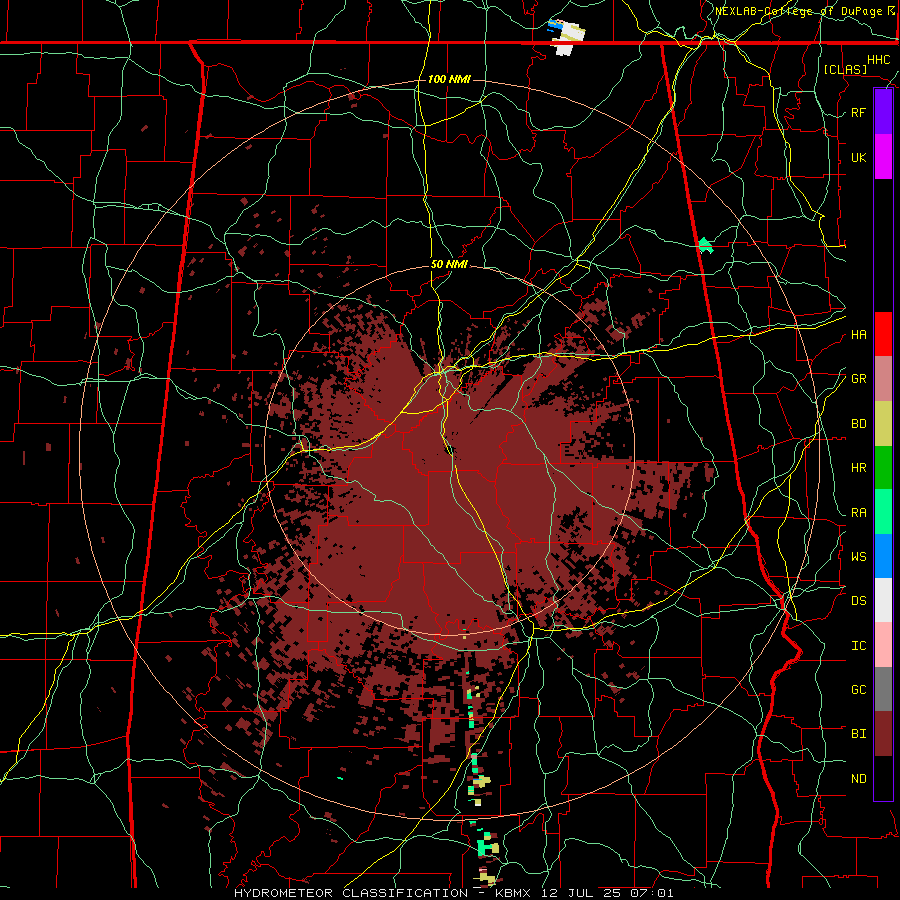
Task: Click the white dry snow echo at top
Action: tap(568, 37)
